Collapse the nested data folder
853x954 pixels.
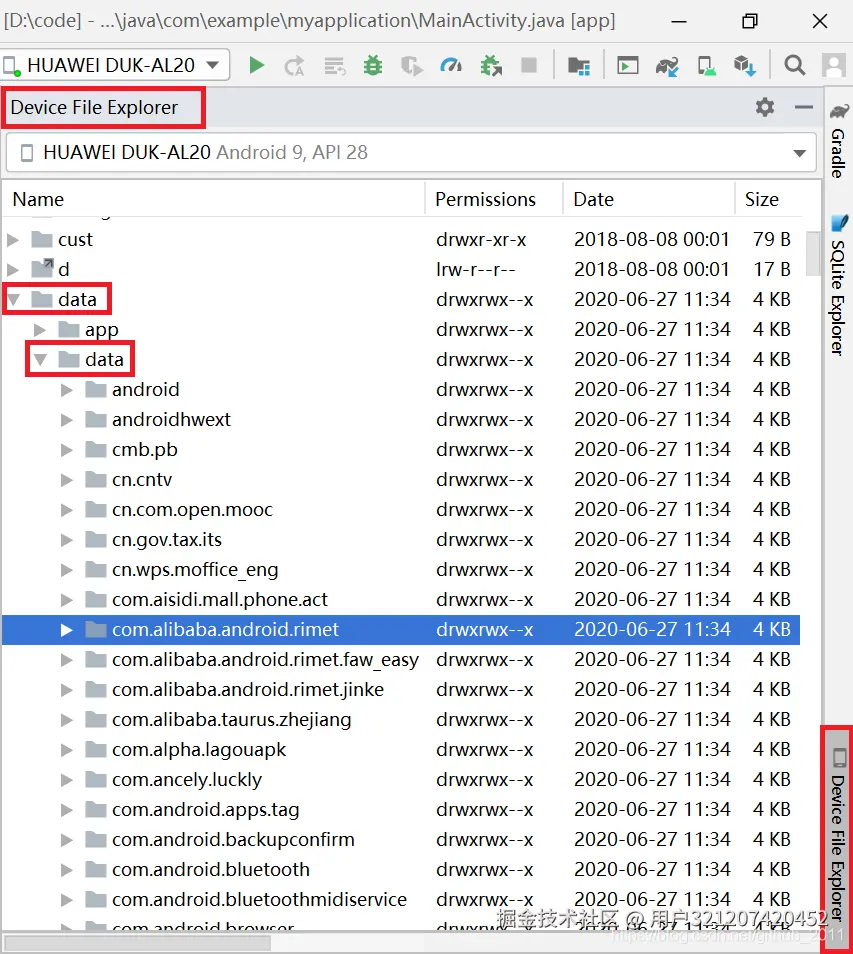coord(40,360)
